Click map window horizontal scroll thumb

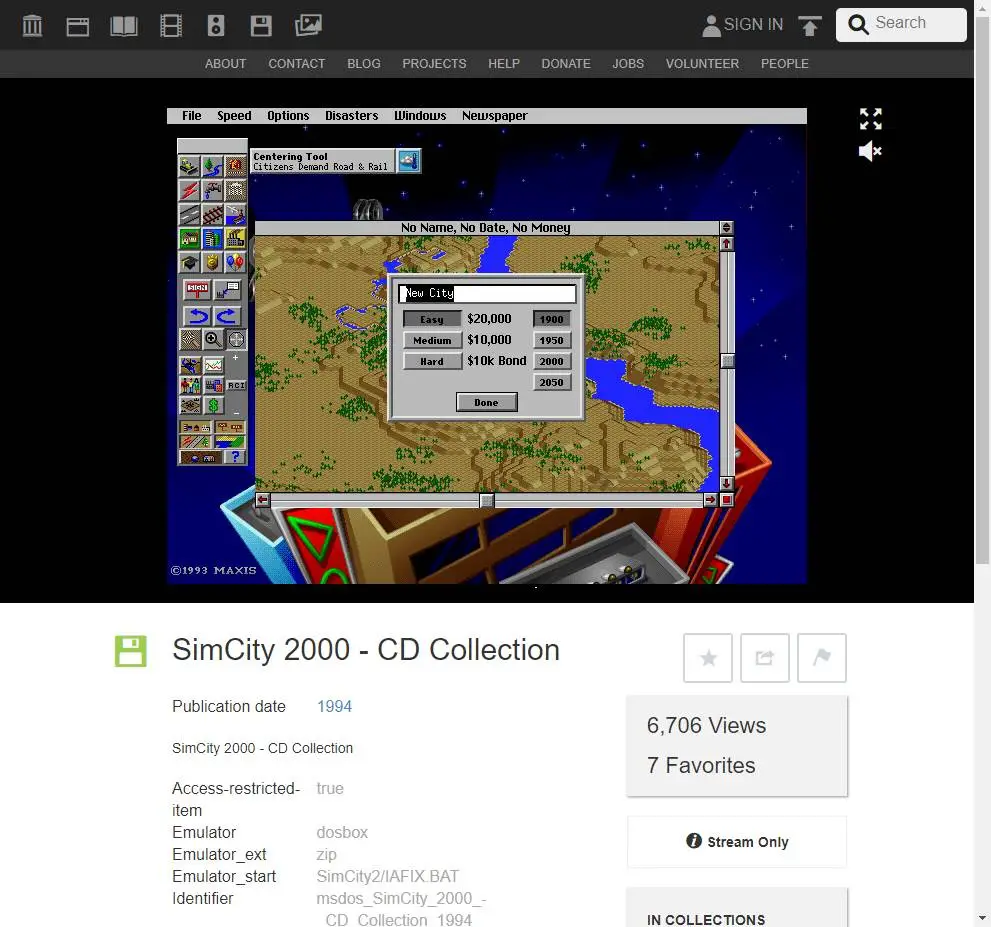(487, 500)
